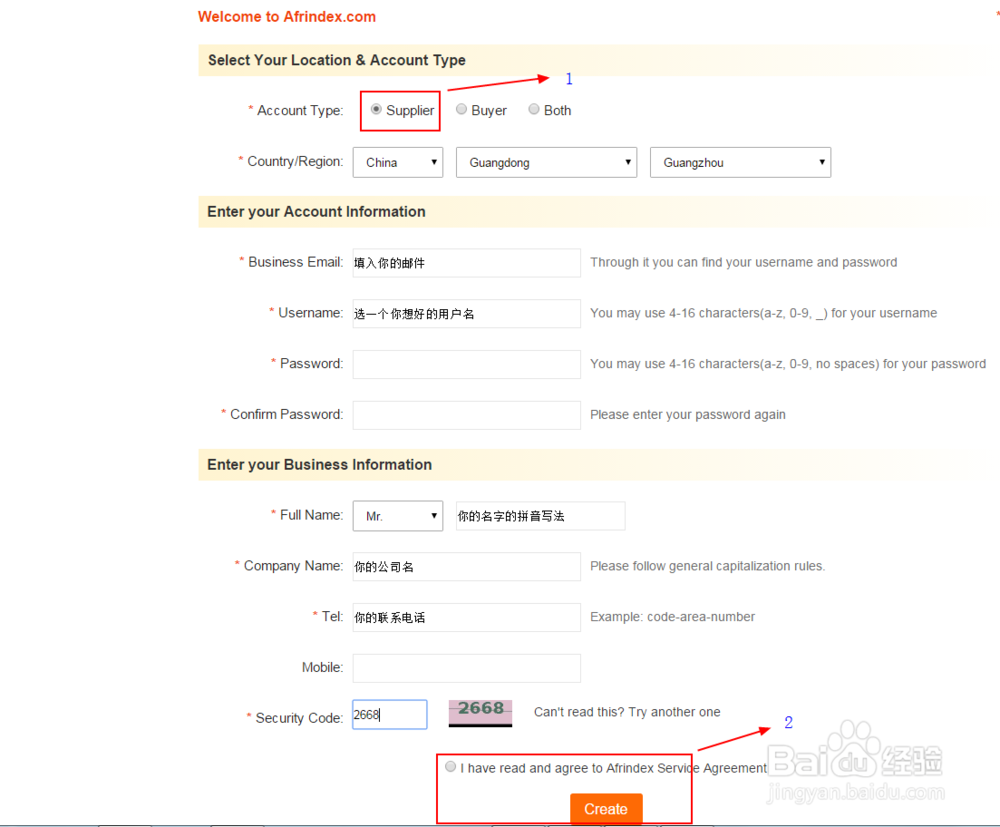Click the username 4-16 characters hint

click(x=763, y=313)
